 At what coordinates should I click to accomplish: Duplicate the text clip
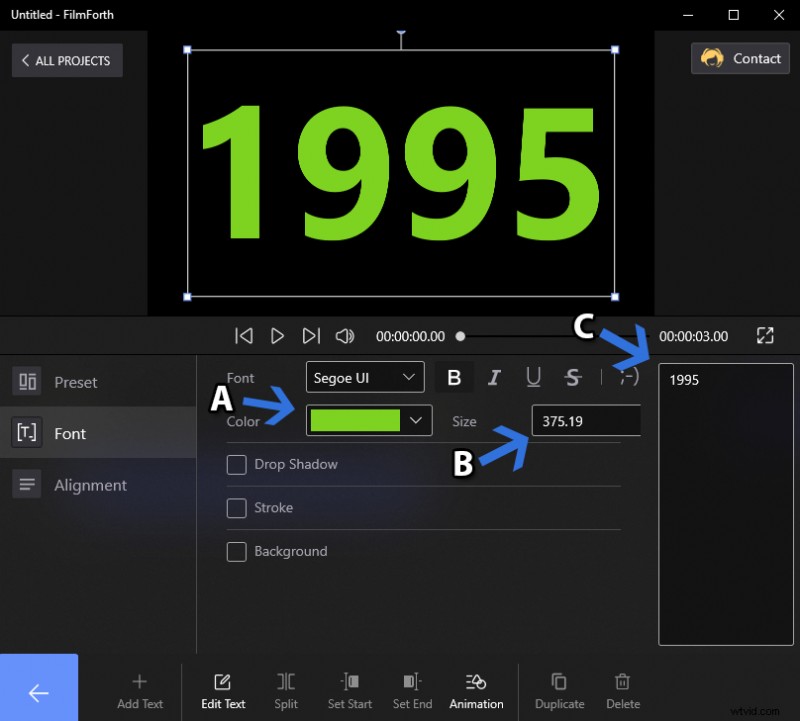559,690
